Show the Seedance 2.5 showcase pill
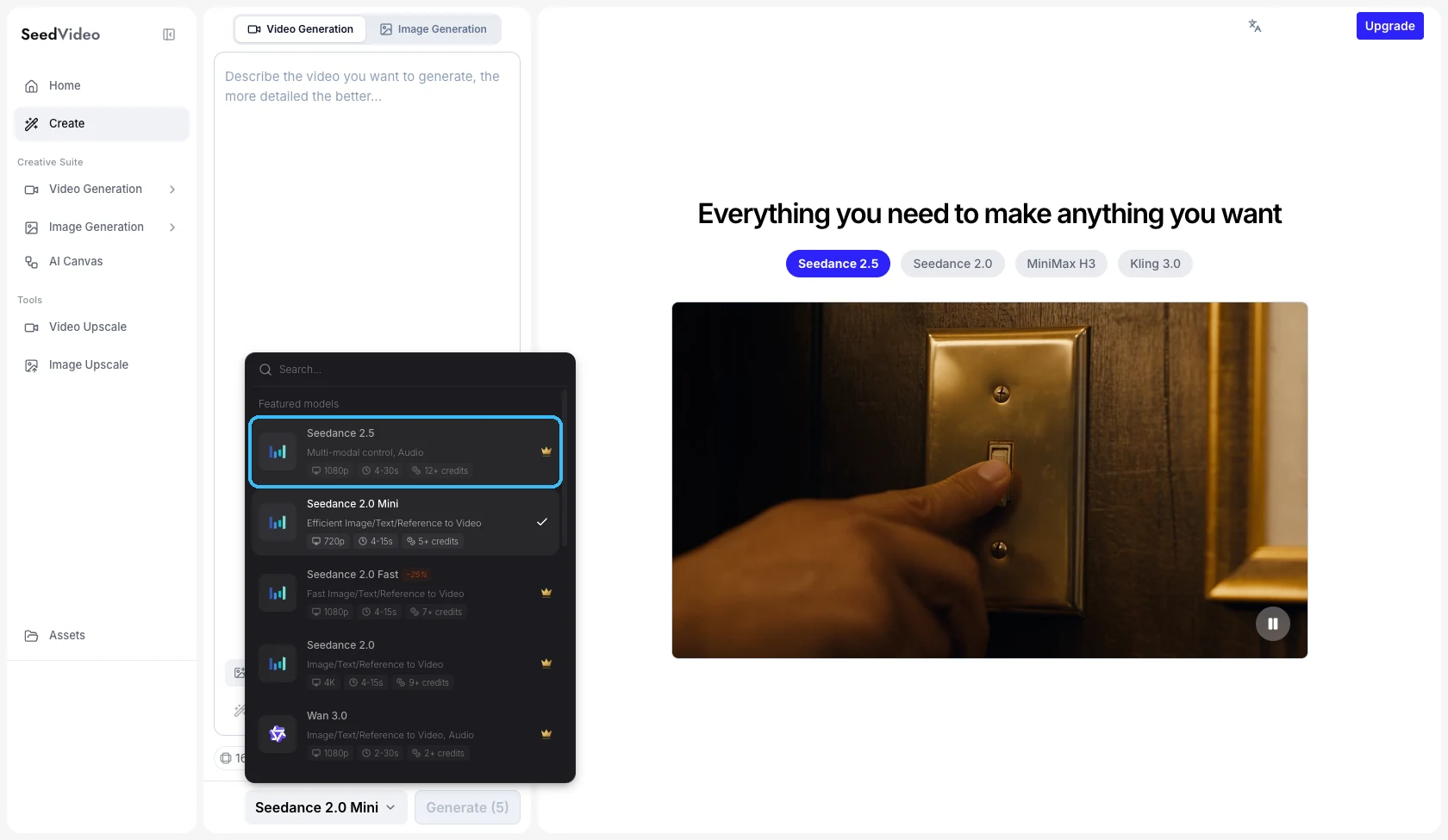The height and width of the screenshot is (840, 1448). point(838,264)
